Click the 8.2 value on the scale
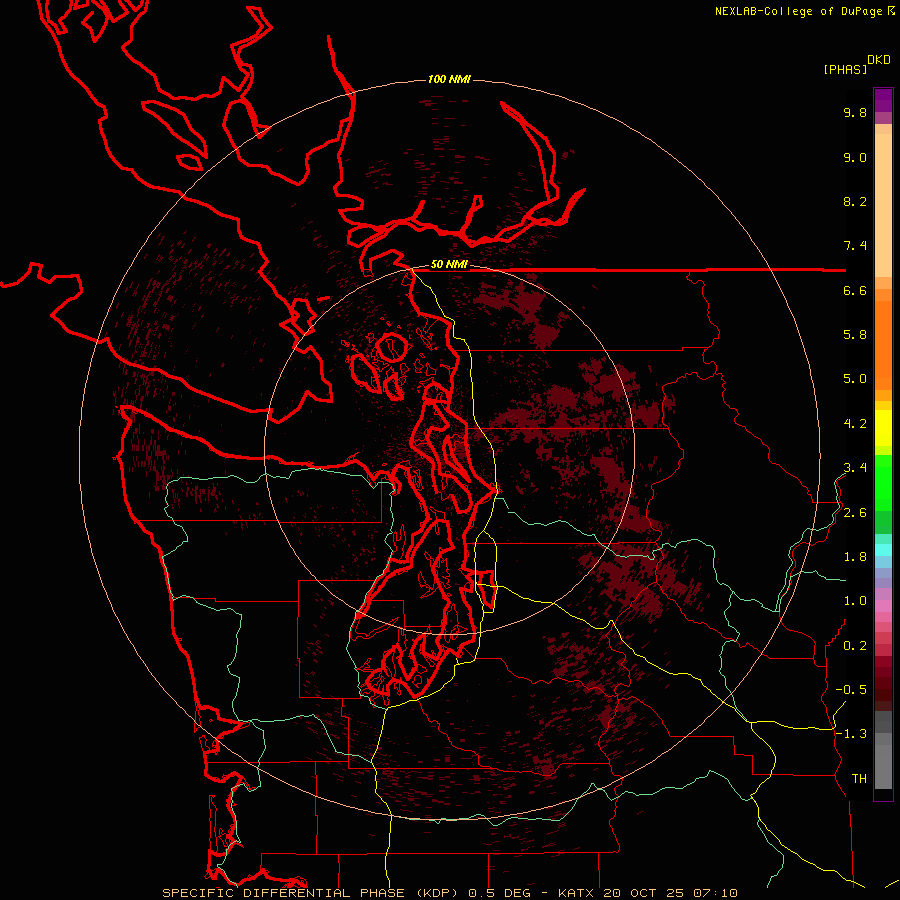Viewport: 900px width, 900px height. 855,201
